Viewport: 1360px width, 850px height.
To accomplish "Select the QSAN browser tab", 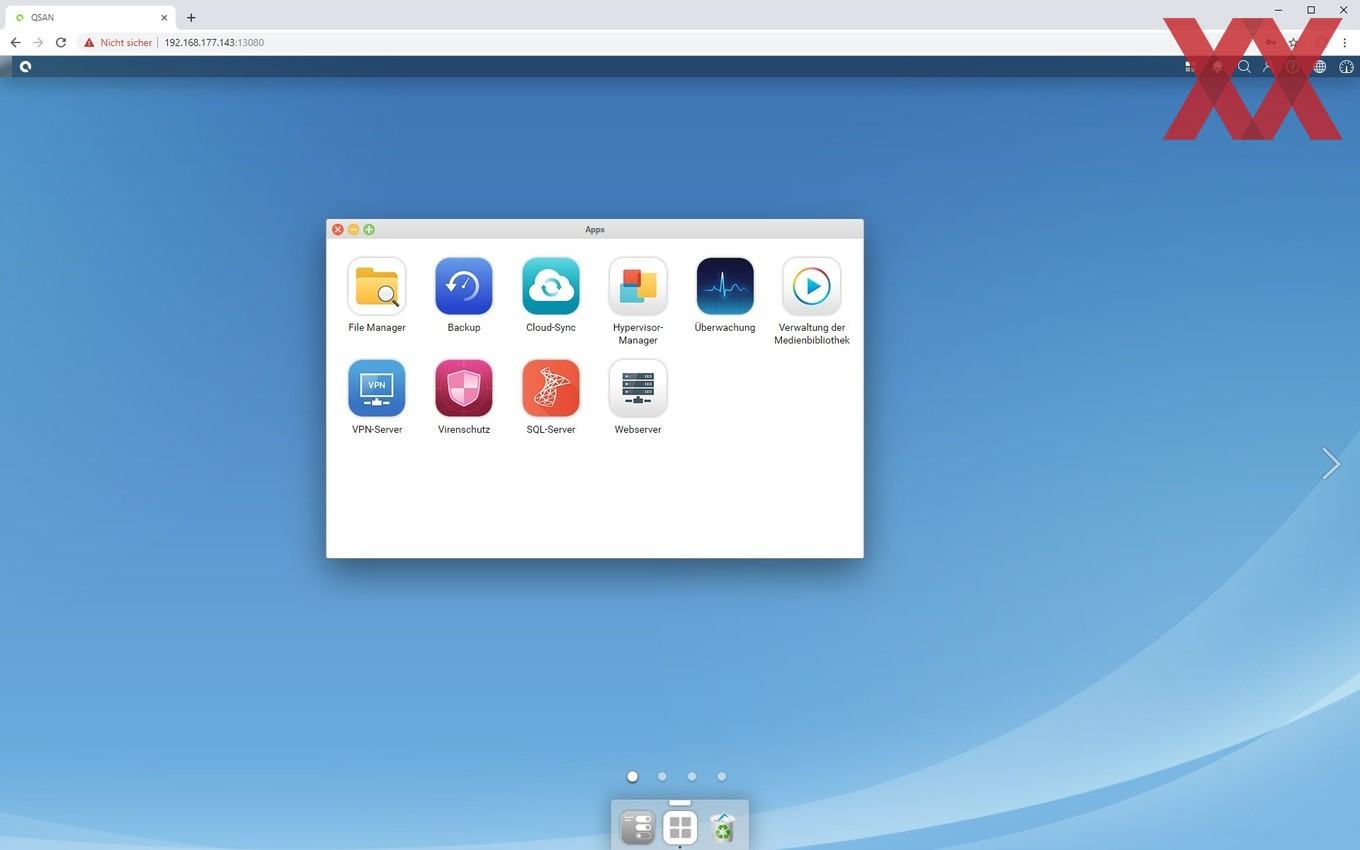I will coord(92,17).
